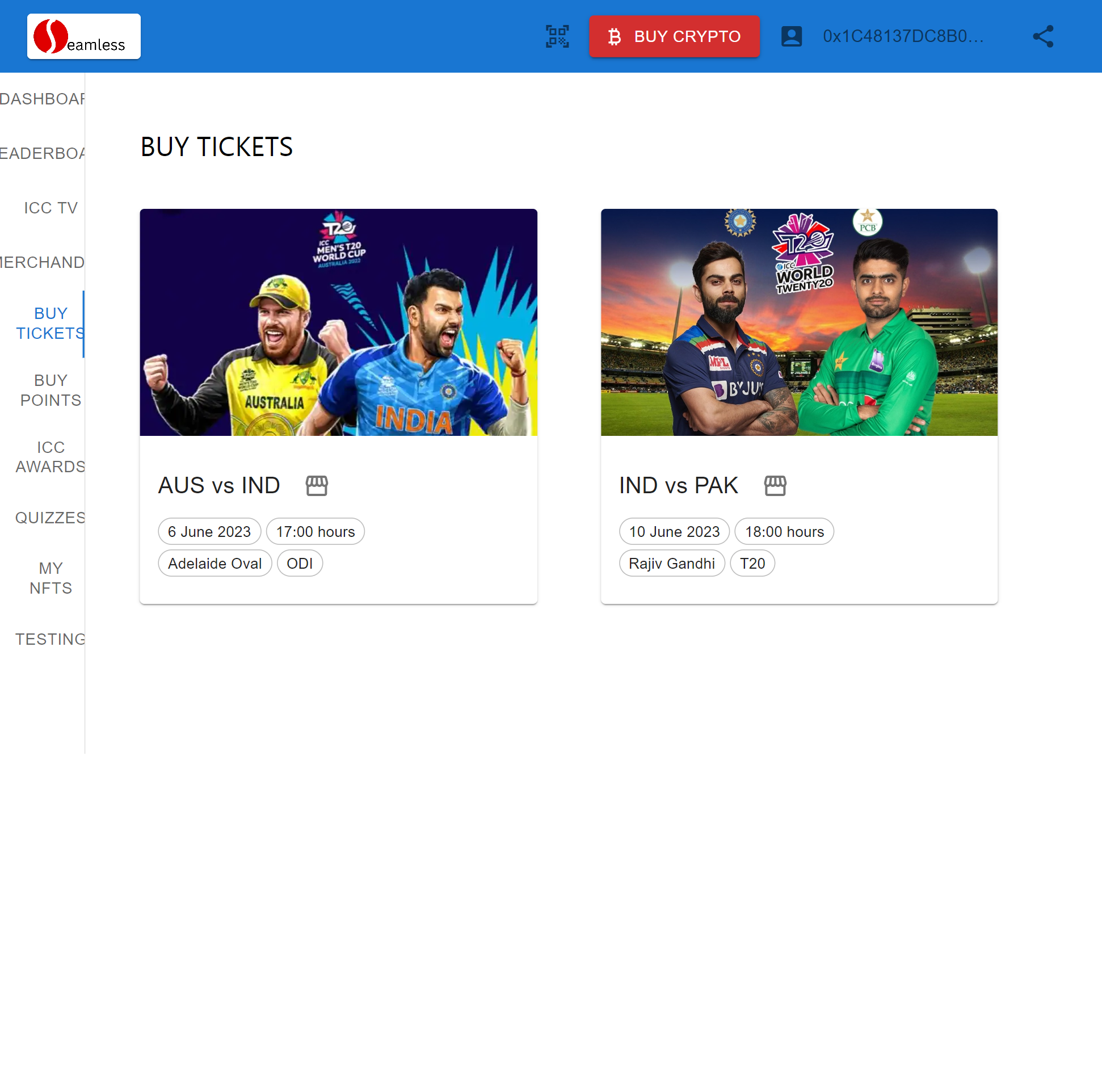Image resolution: width=1102 pixels, height=1092 pixels.
Task: Click the 10 June 2023 chip
Action: point(674,532)
